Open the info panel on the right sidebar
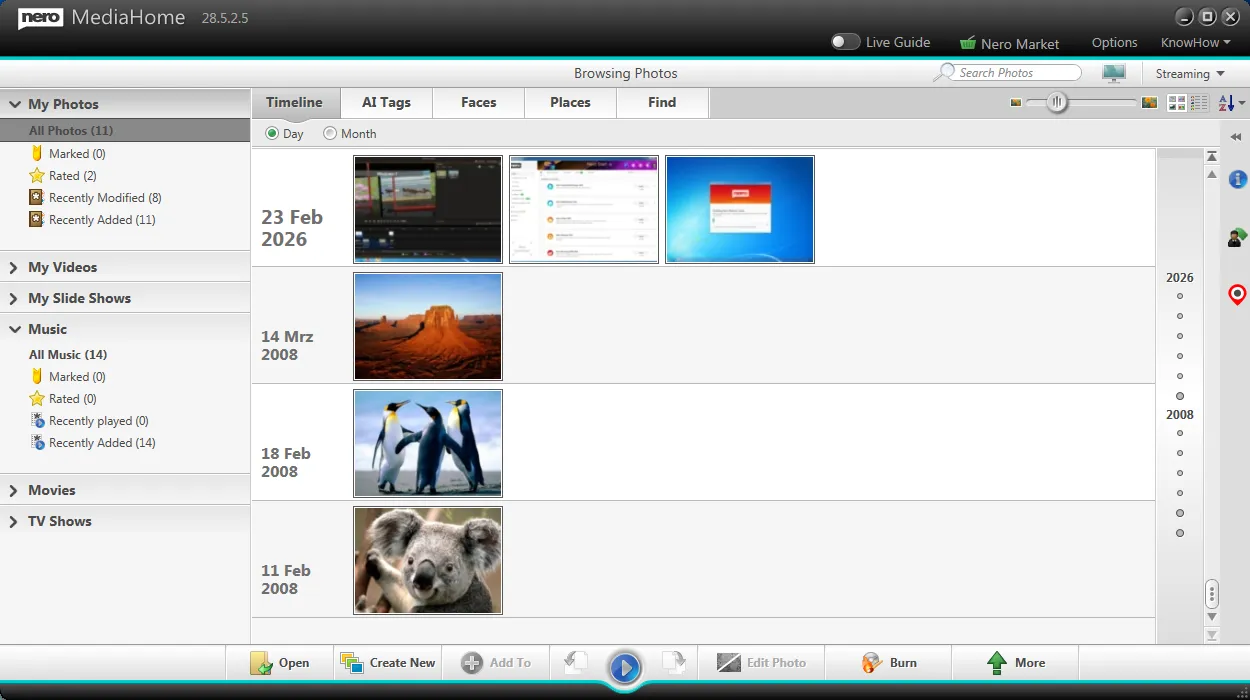The width and height of the screenshot is (1250, 700). tap(1237, 179)
